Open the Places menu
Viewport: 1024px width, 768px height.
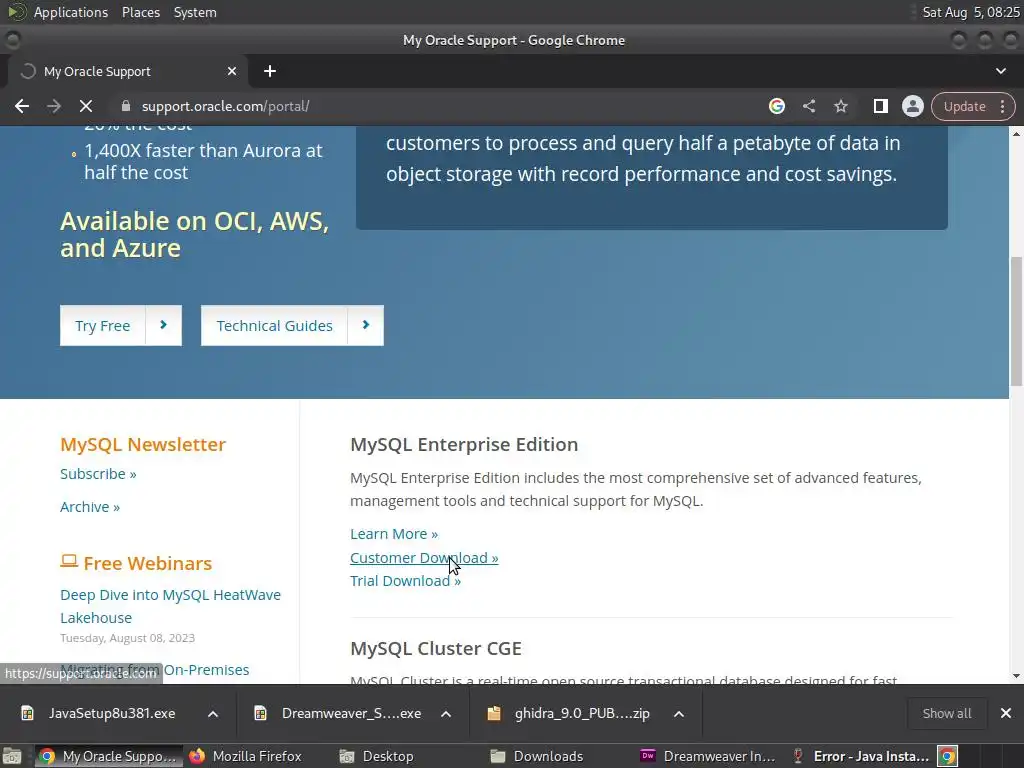(x=141, y=12)
